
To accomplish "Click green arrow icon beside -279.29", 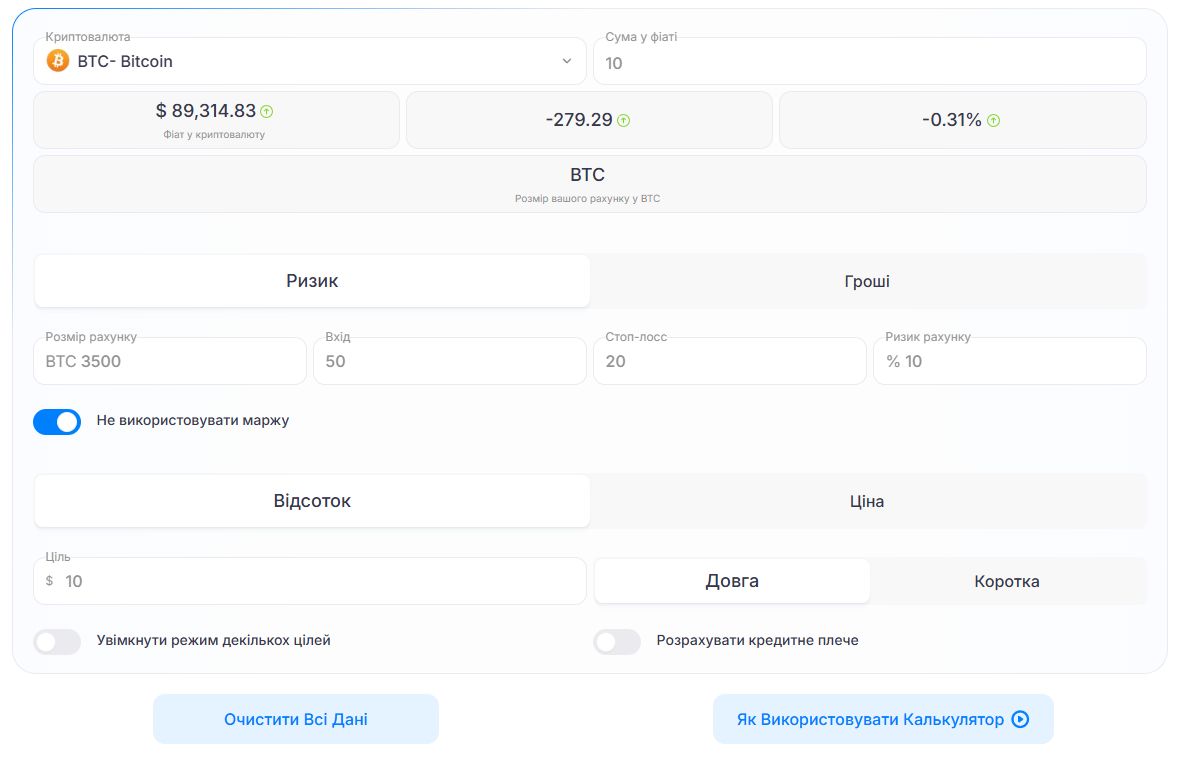I will pyautogui.click(x=624, y=121).
